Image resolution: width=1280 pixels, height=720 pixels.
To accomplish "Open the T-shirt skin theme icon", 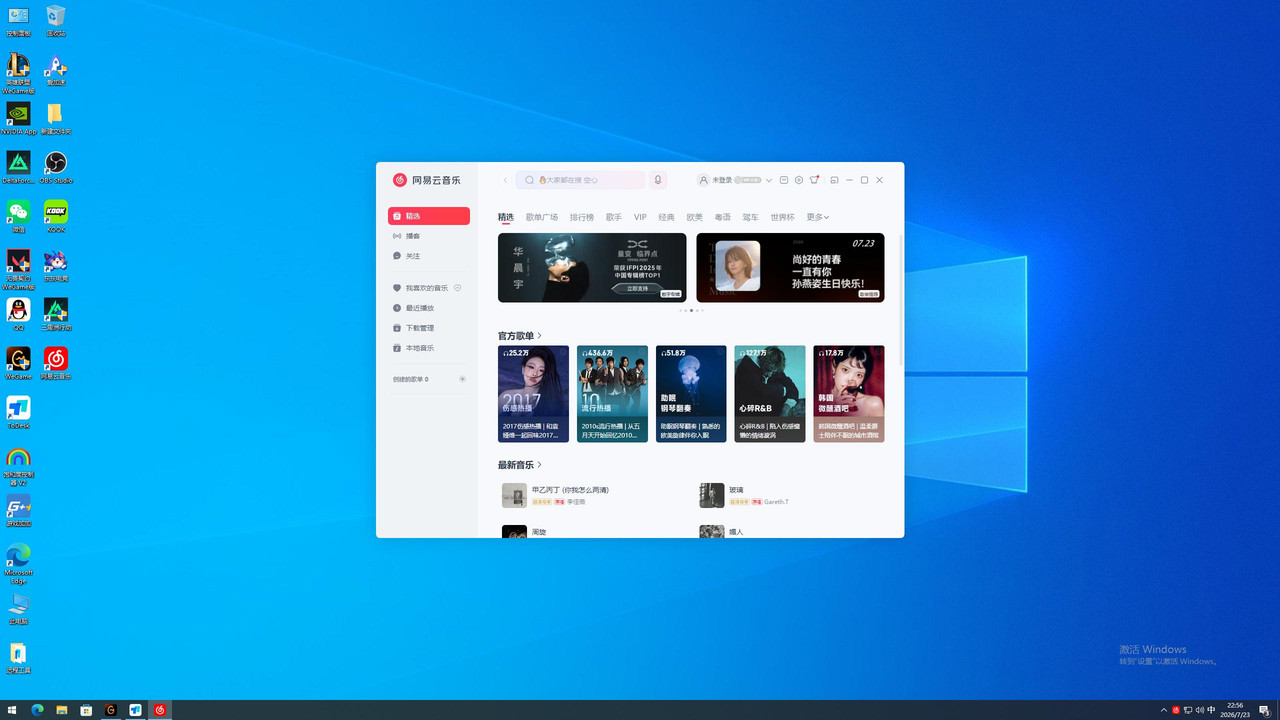I will [x=814, y=180].
